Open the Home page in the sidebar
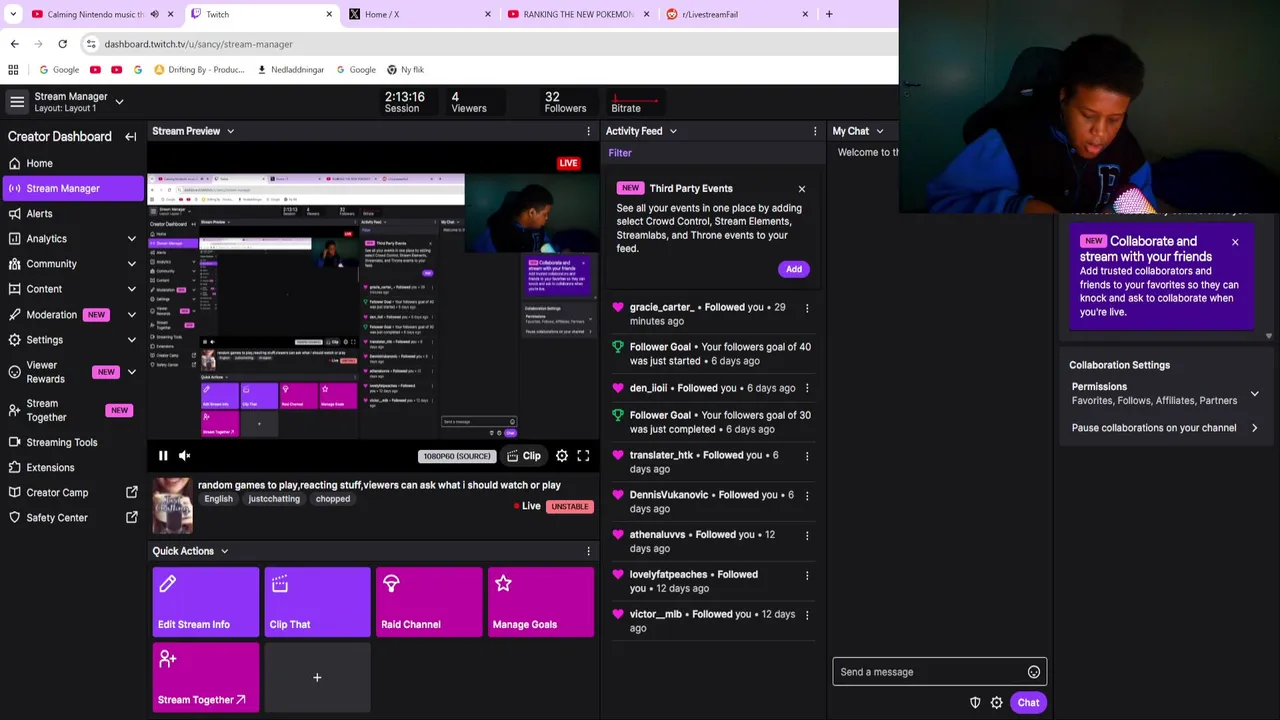 pos(72,163)
